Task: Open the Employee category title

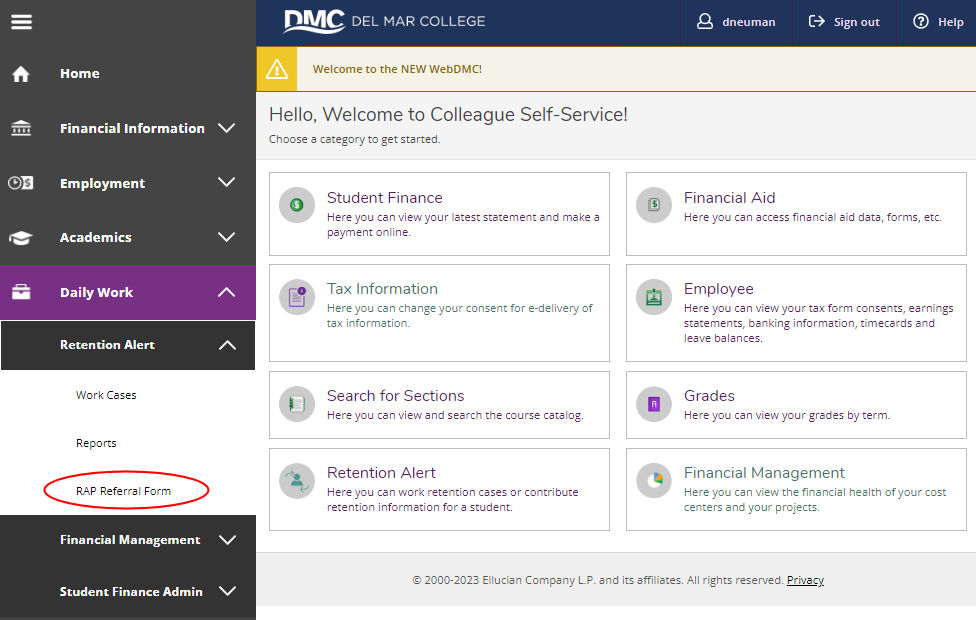Action: point(718,289)
